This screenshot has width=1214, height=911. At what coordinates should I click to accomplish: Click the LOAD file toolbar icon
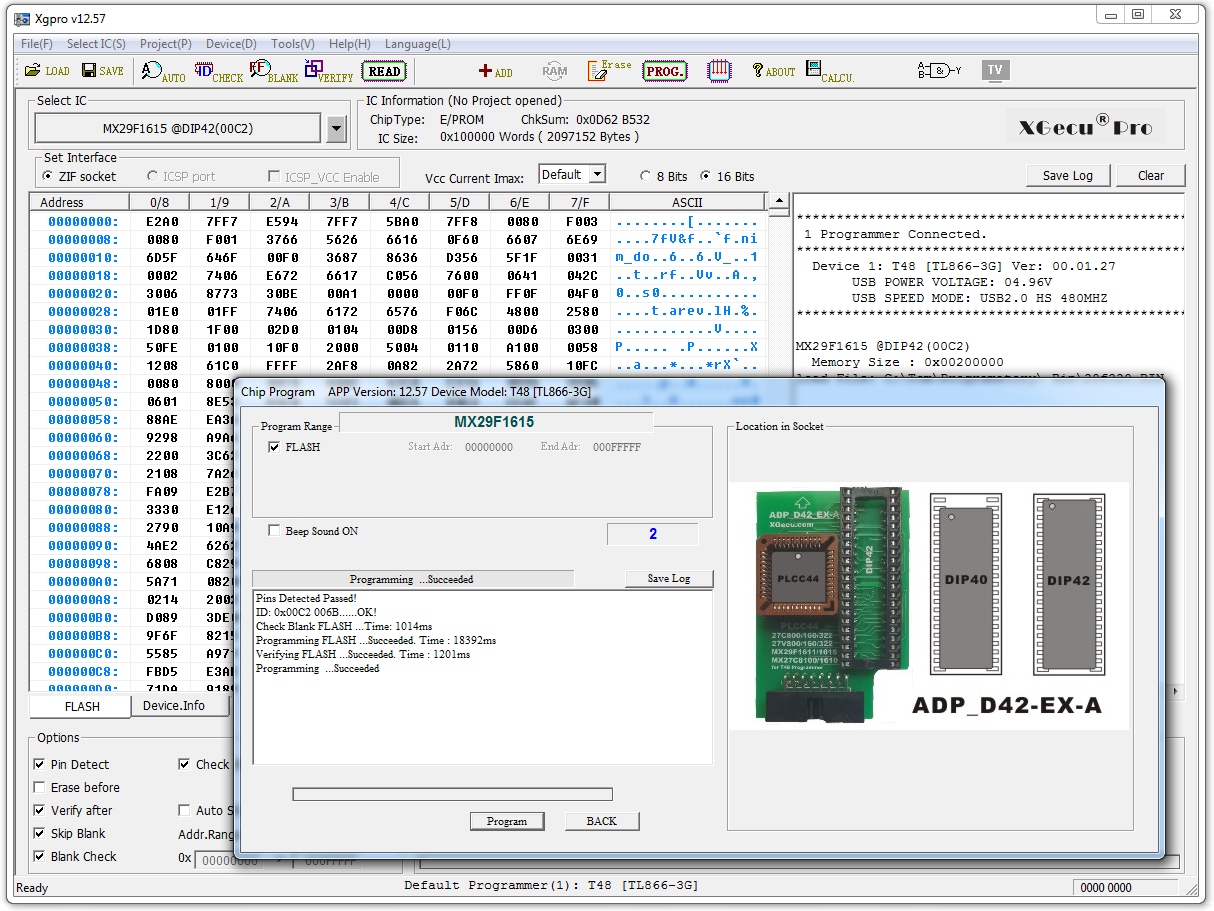click(47, 71)
